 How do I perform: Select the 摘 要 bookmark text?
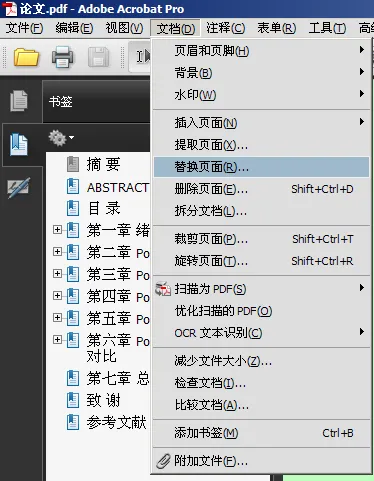(x=103, y=164)
